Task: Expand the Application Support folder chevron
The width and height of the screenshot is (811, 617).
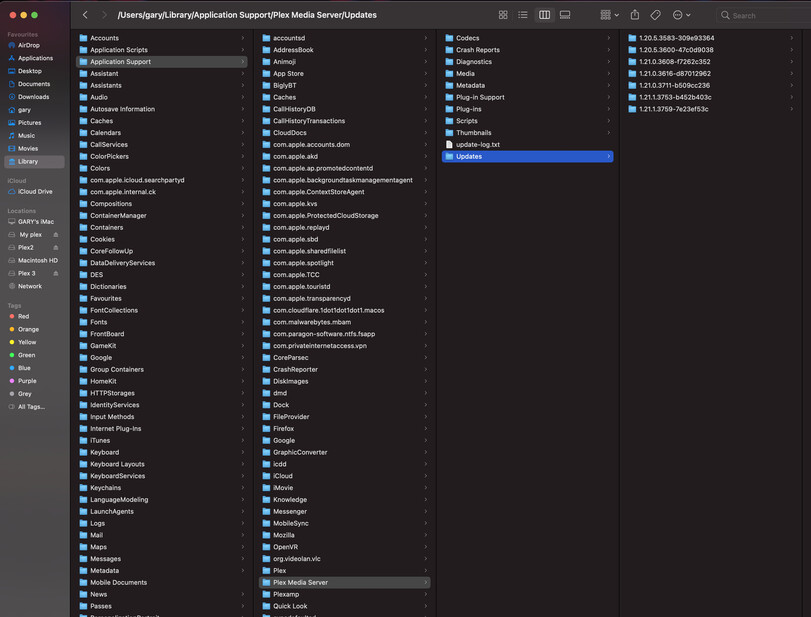Action: click(x=243, y=62)
